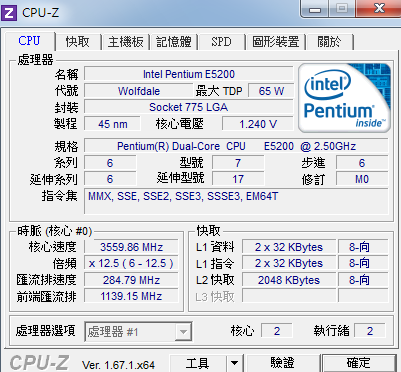
Task: Click the Socket 775 LGA package value
Action: (x=189, y=107)
